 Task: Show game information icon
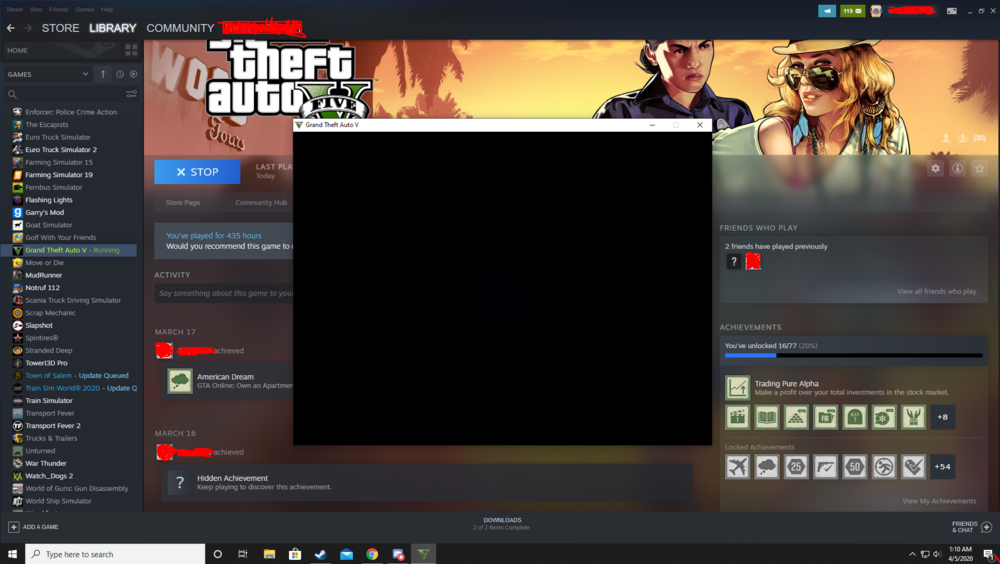point(957,168)
